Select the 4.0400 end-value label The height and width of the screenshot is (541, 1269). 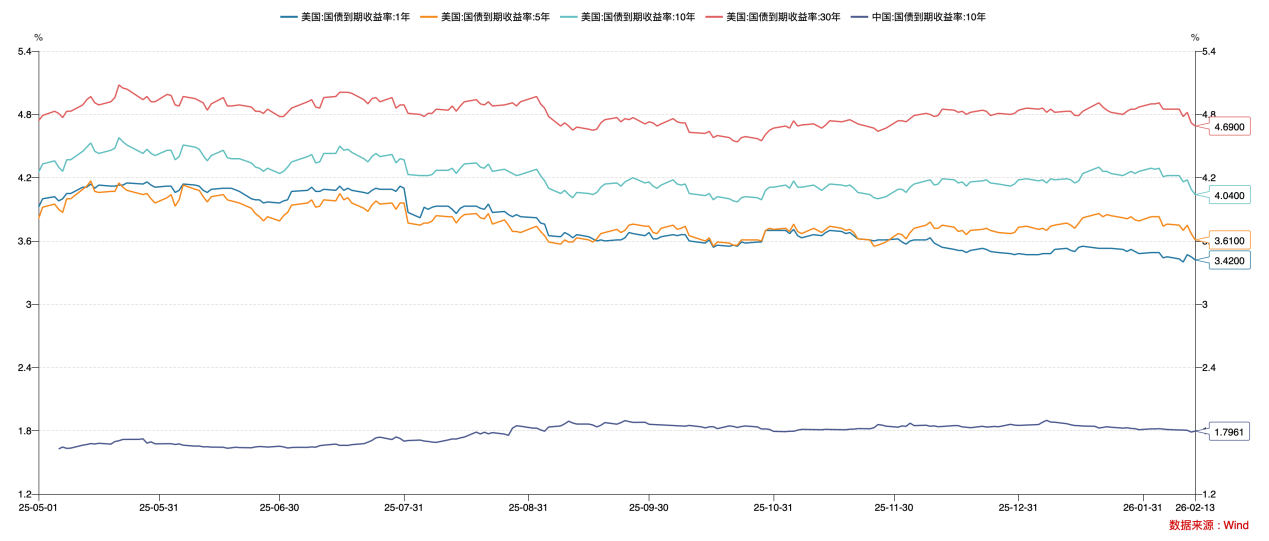tap(1229, 196)
